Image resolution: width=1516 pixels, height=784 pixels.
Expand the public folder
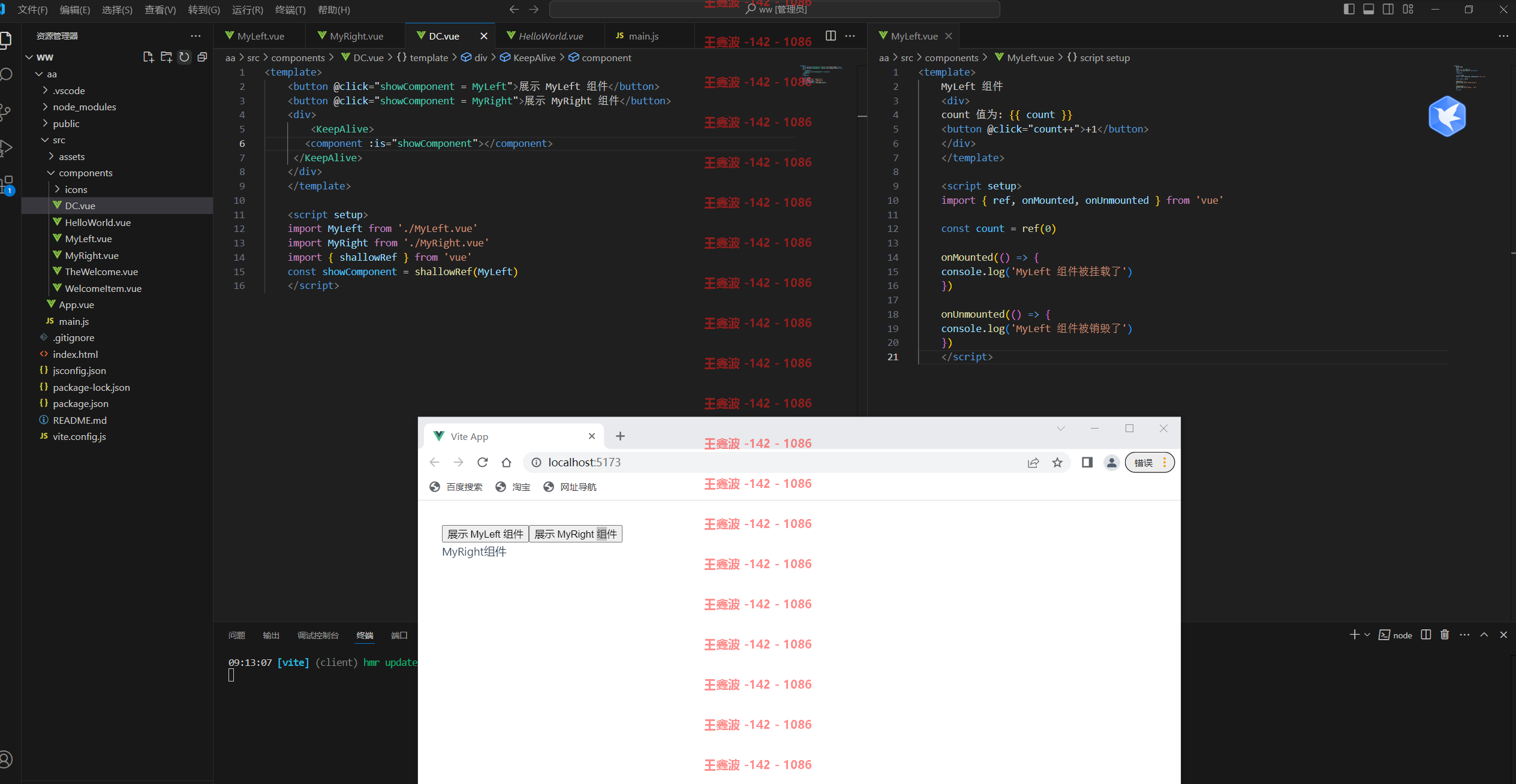tap(45, 123)
